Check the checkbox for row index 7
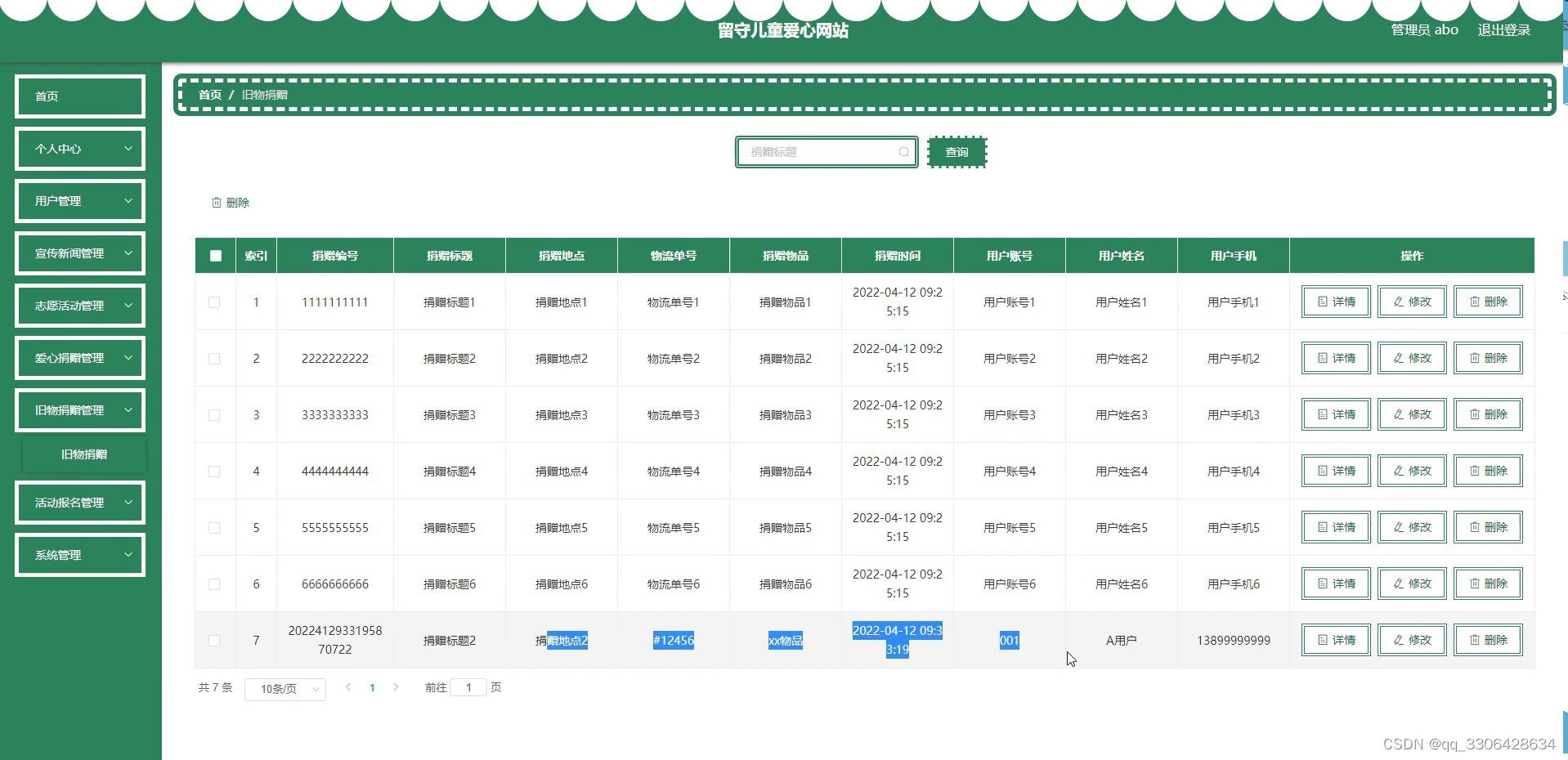The height and width of the screenshot is (760, 1568). [214, 641]
